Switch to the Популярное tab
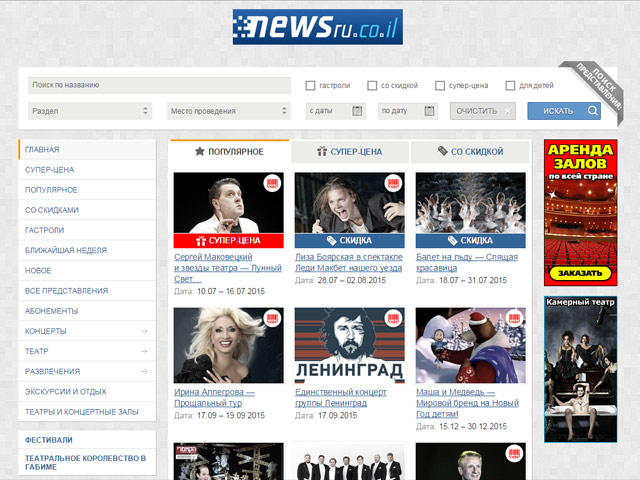Image resolution: width=640 pixels, height=480 pixels. coord(229,151)
